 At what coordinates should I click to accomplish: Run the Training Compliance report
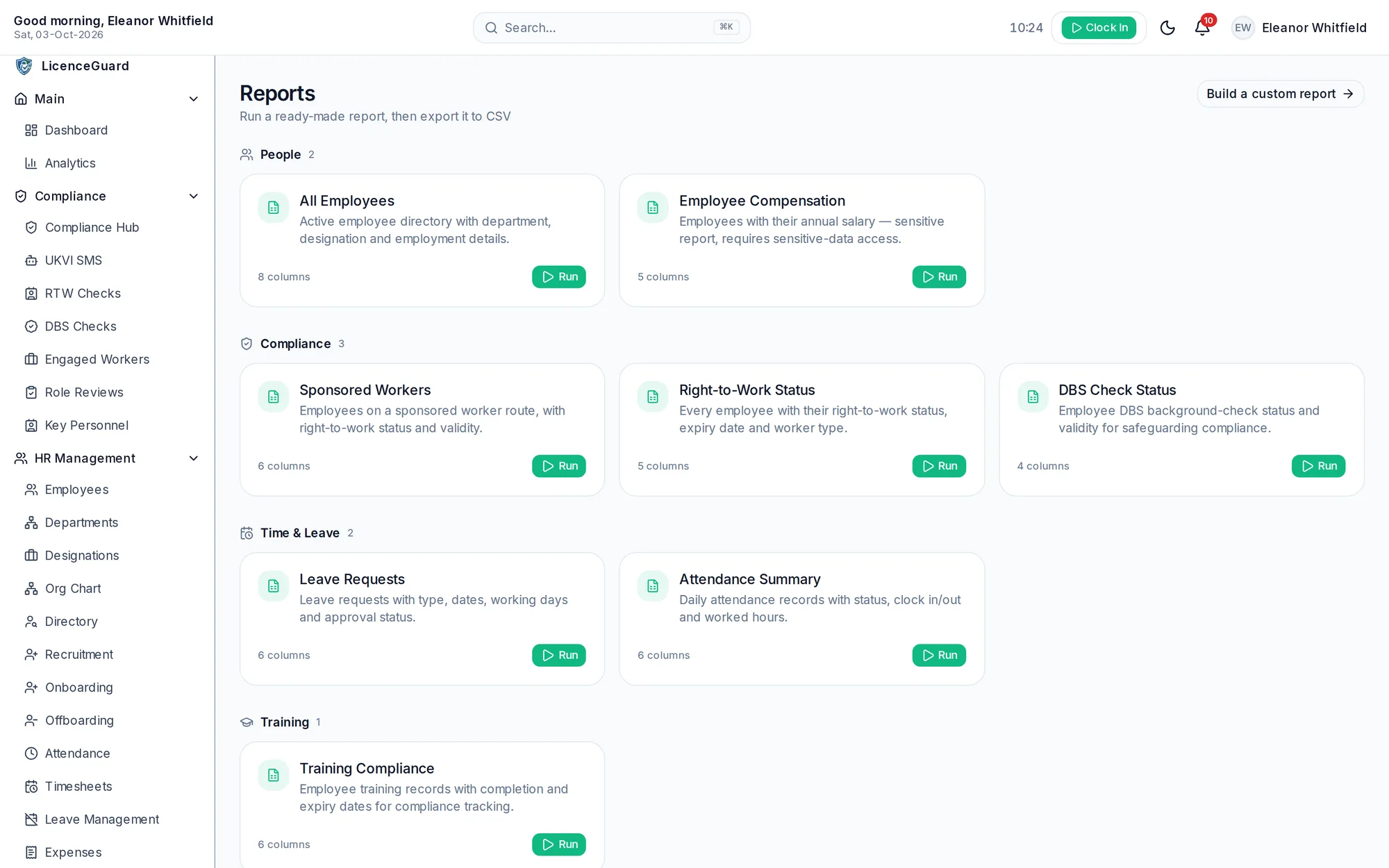point(559,844)
